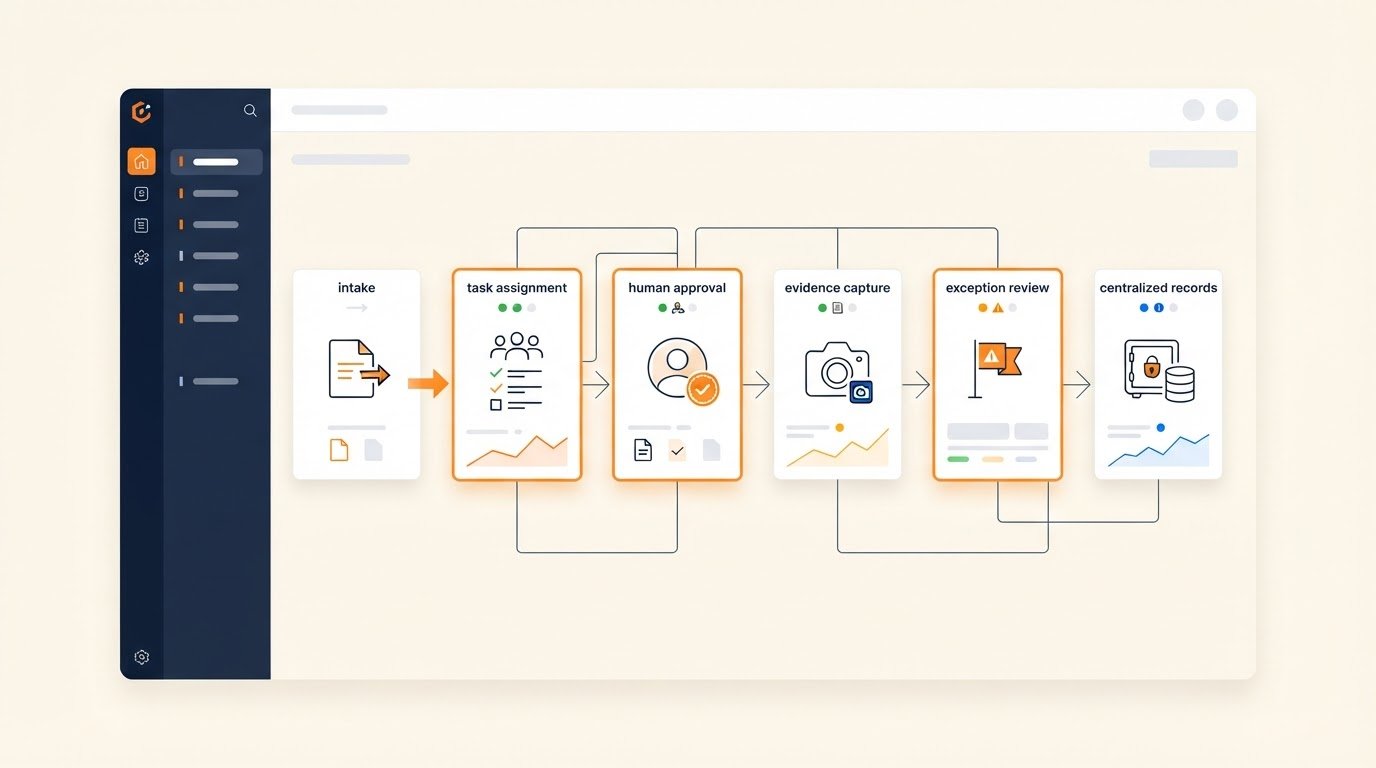Click the intake document arrow icon
1376x768 pixels.
[x=358, y=369]
